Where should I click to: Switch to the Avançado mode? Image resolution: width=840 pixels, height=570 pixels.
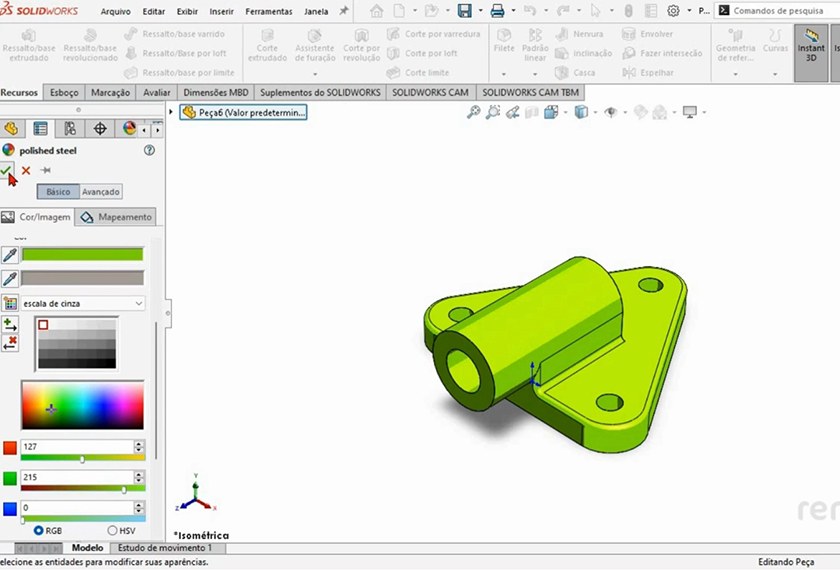point(100,191)
